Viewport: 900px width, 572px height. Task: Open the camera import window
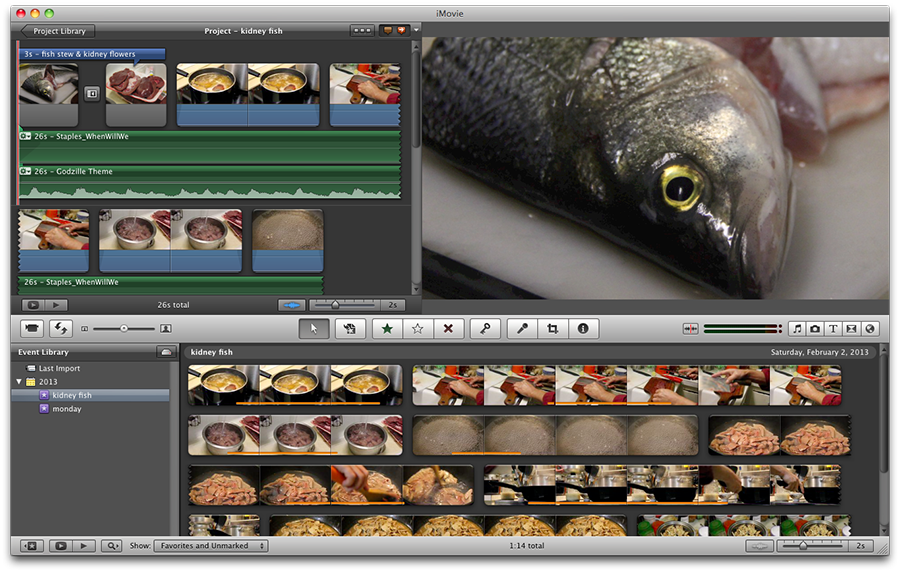click(33, 328)
